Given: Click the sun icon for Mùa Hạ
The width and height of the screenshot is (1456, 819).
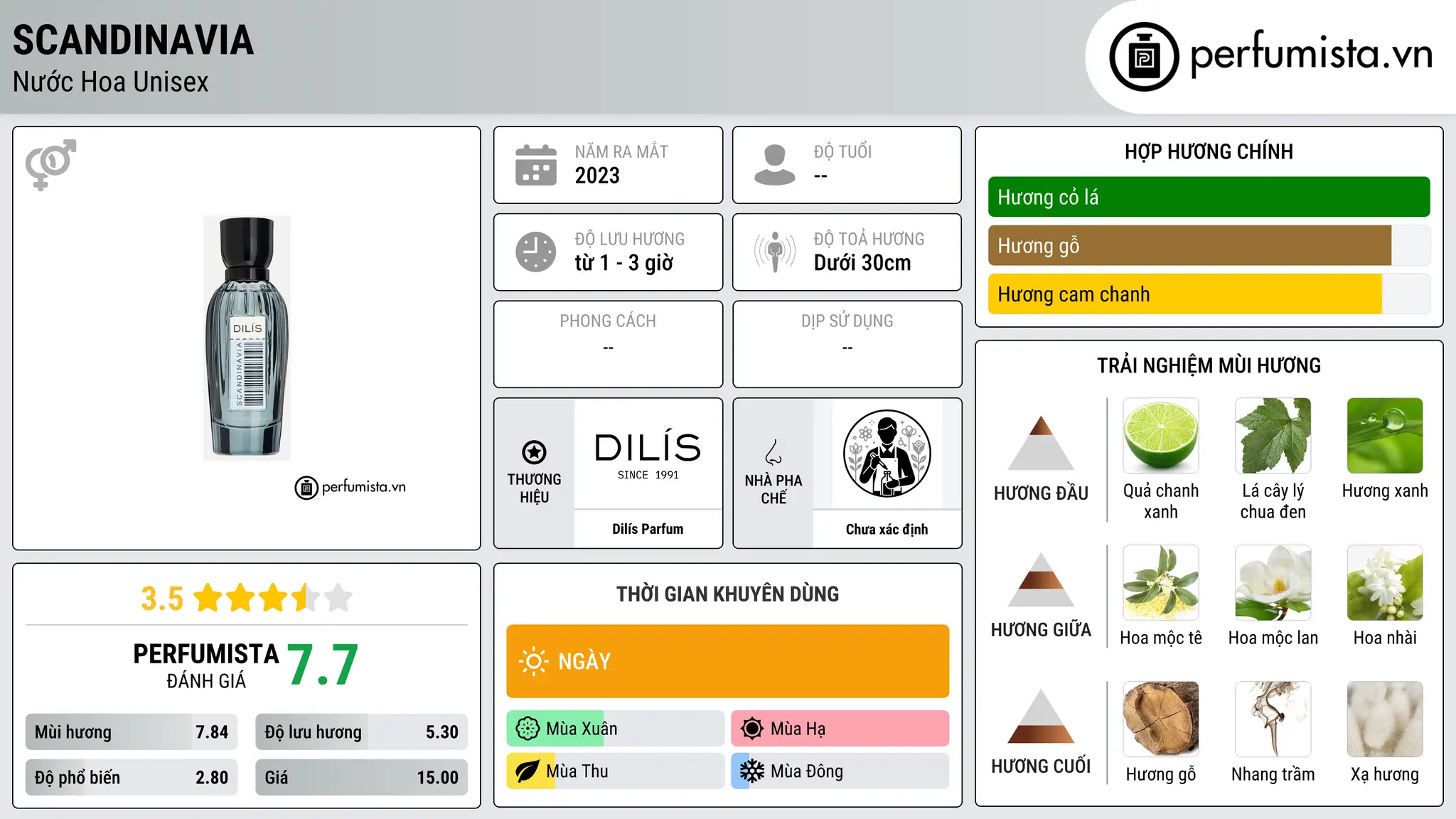Looking at the screenshot, I should click(752, 729).
